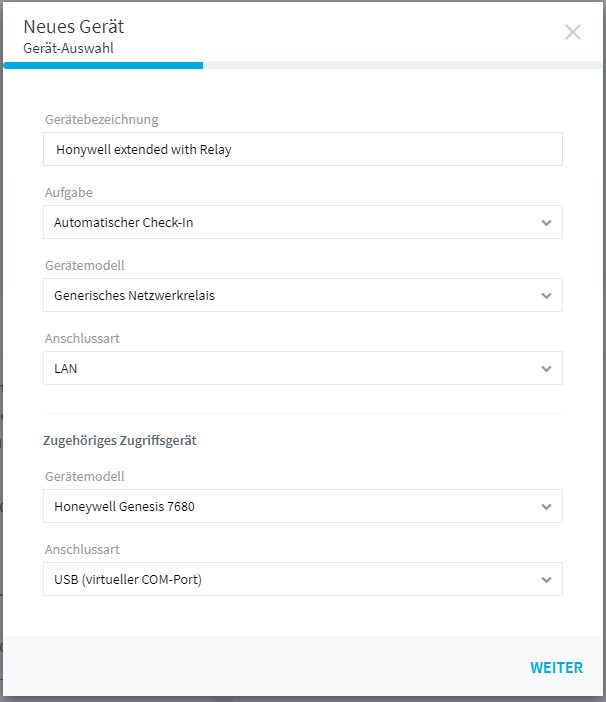Viewport: 606px width, 702px height.
Task: Open the LAN Anschlussart dropdown
Action: click(303, 368)
